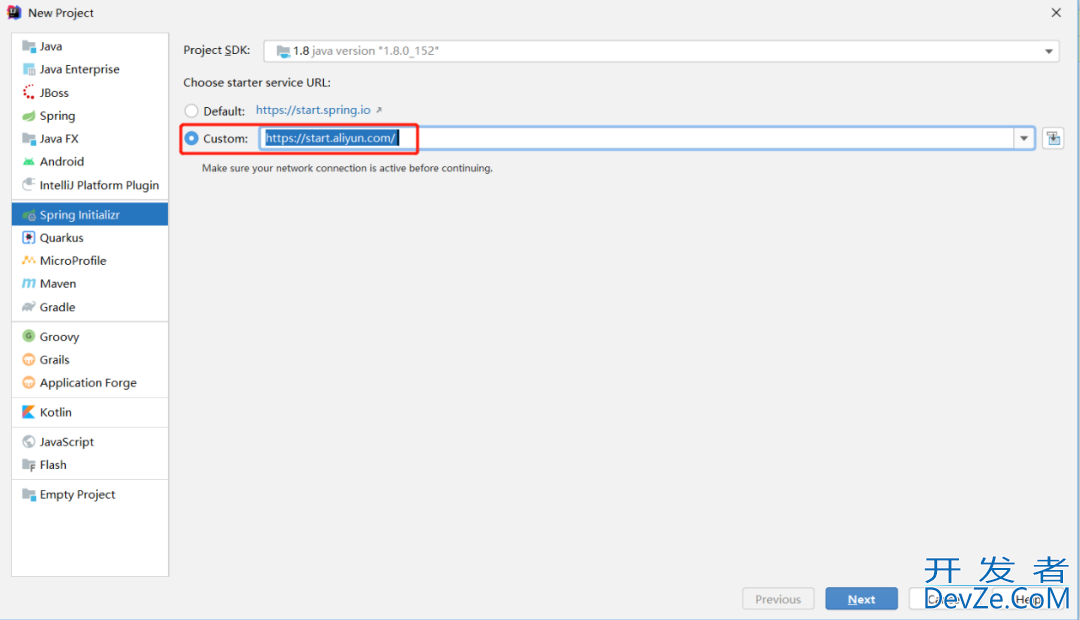Select the Android robot icon

click(x=29, y=161)
